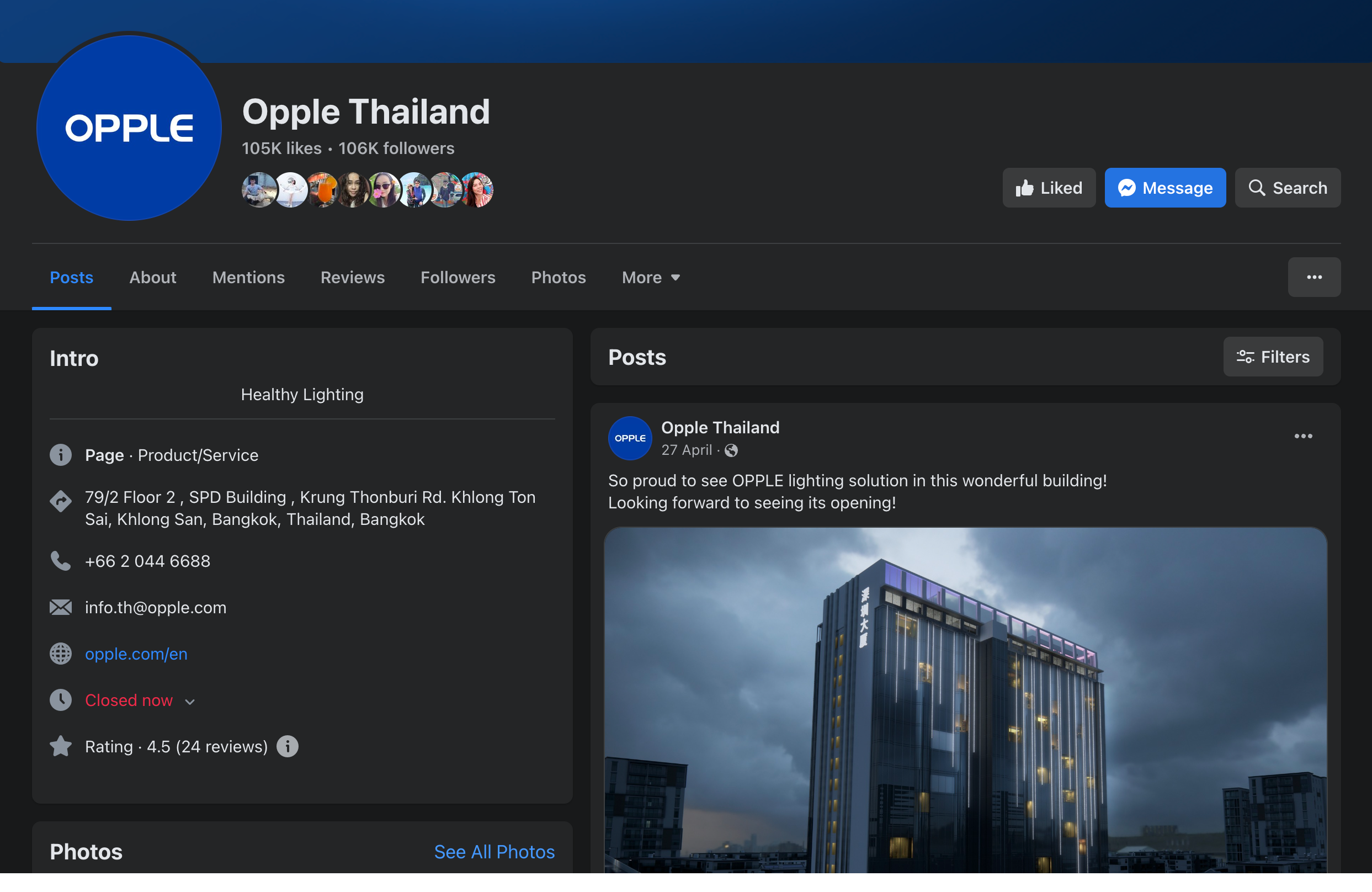Click the phone handset icon

pos(61,561)
